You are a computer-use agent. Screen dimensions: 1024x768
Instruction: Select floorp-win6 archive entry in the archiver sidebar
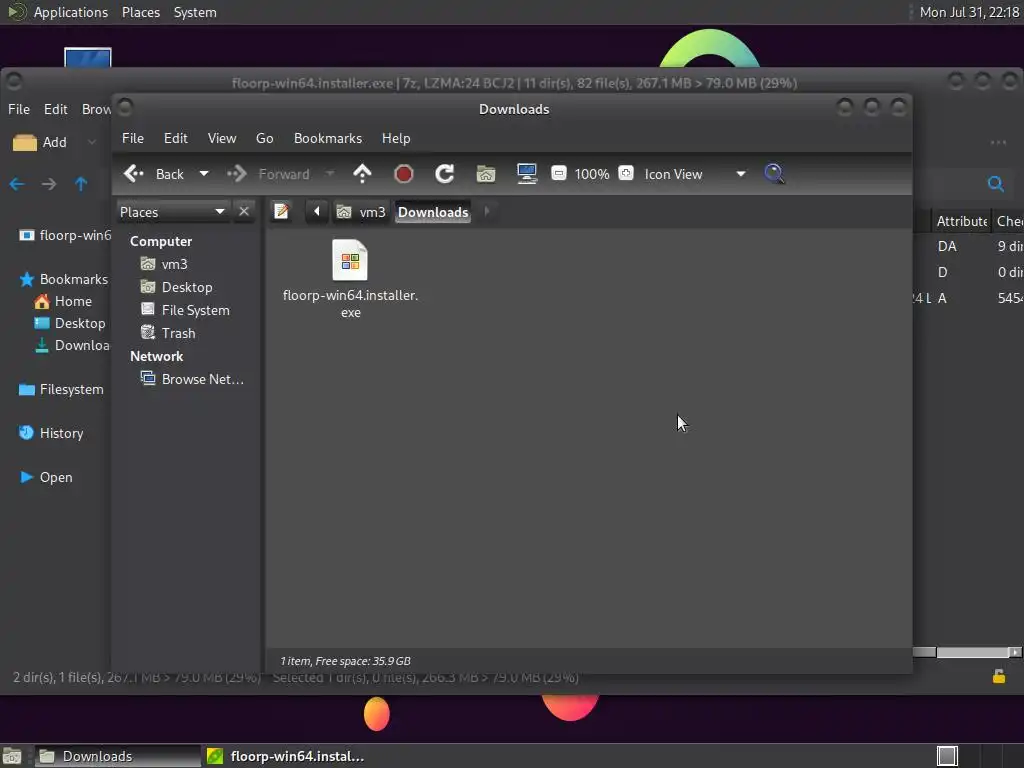65,235
